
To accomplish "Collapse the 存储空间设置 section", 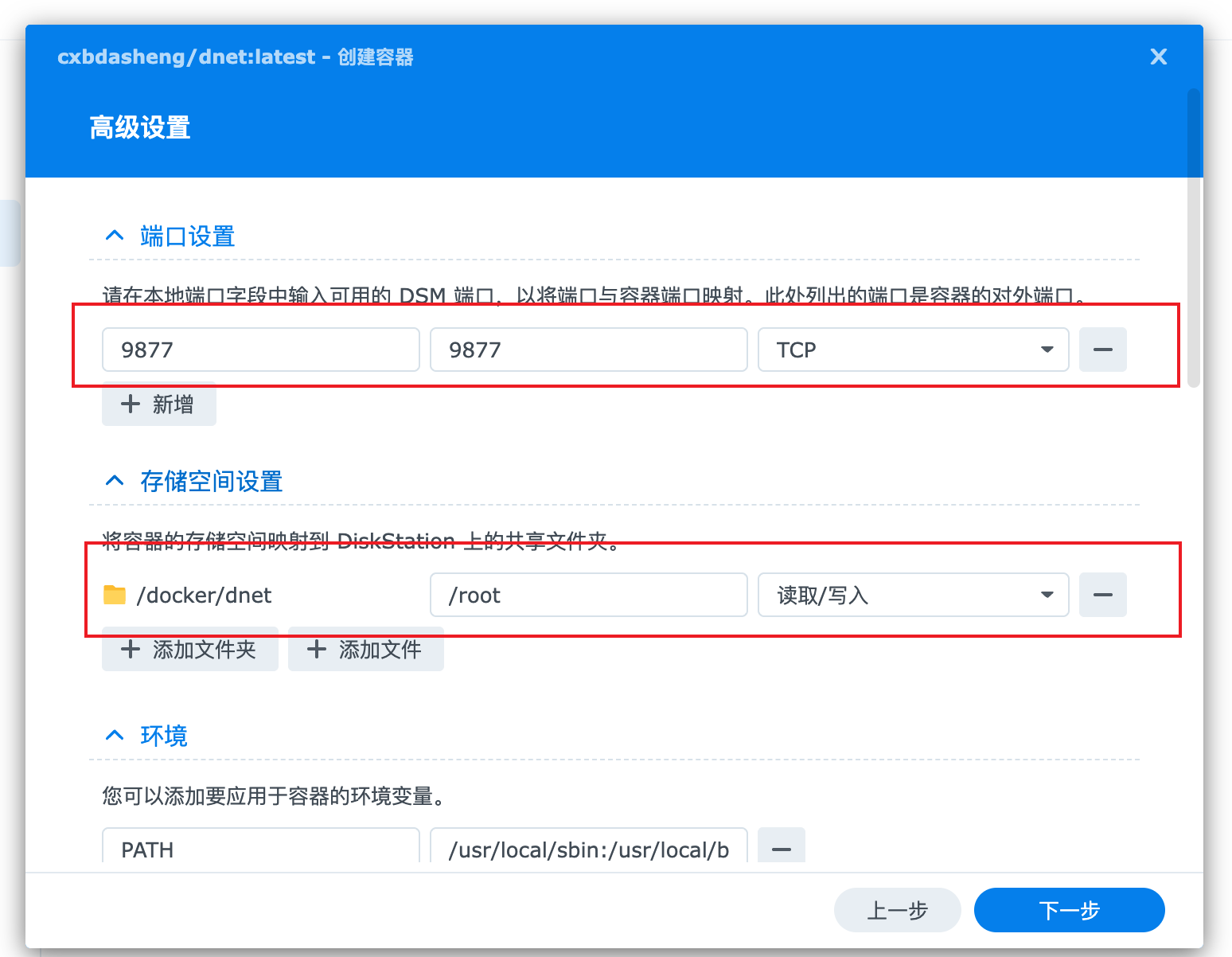I will pyautogui.click(x=114, y=480).
